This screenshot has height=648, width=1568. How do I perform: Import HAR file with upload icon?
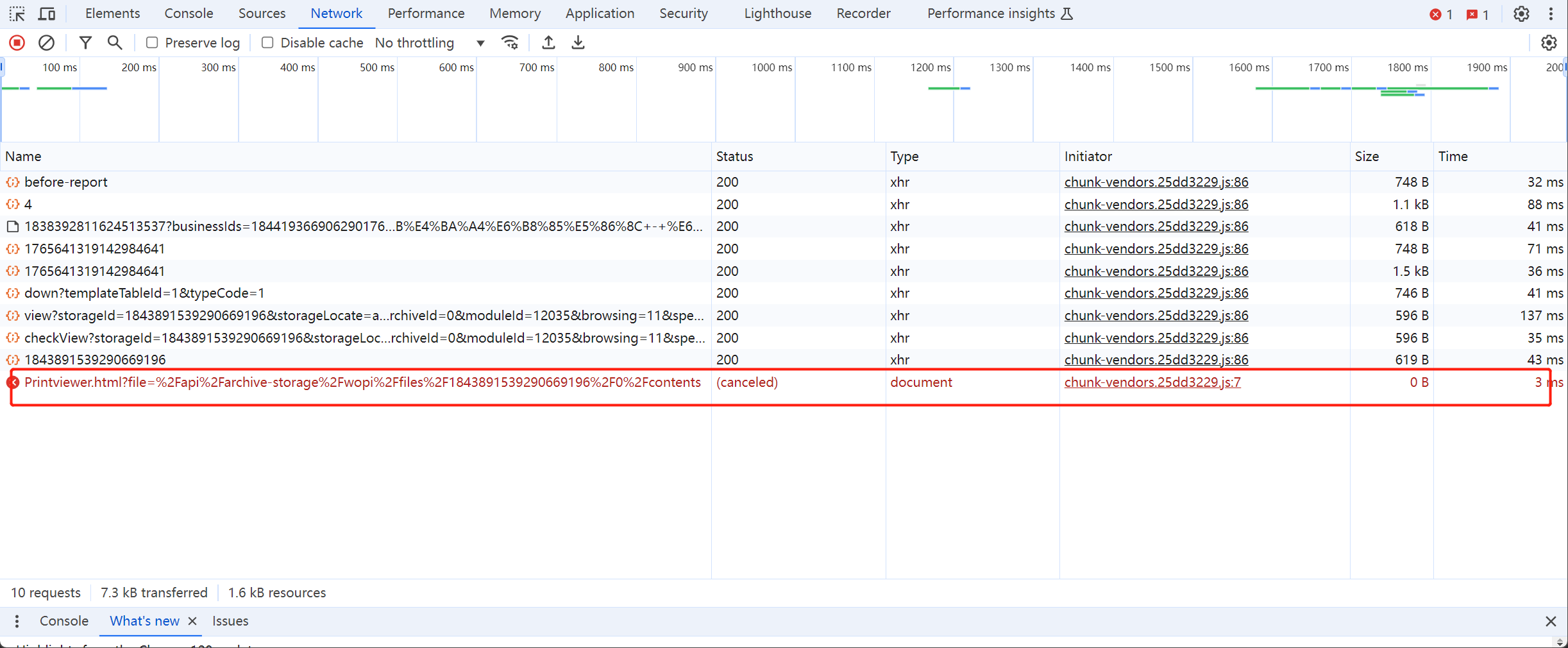tap(548, 43)
